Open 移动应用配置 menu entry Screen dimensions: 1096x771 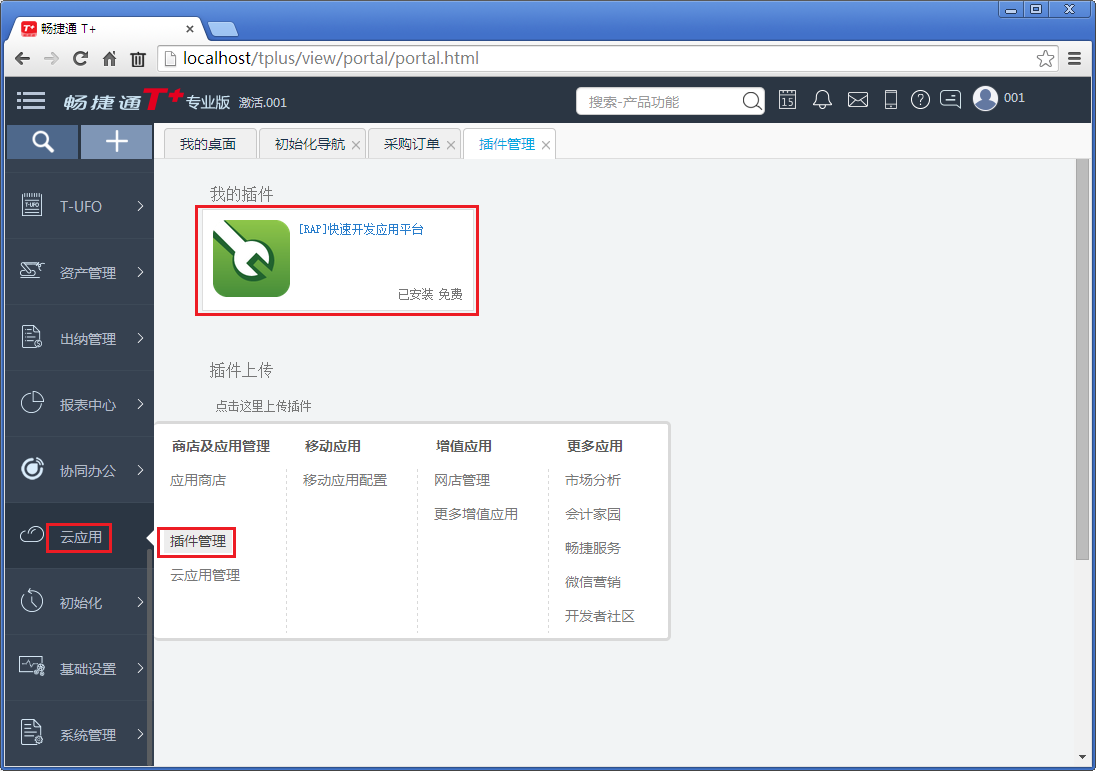tap(345, 480)
